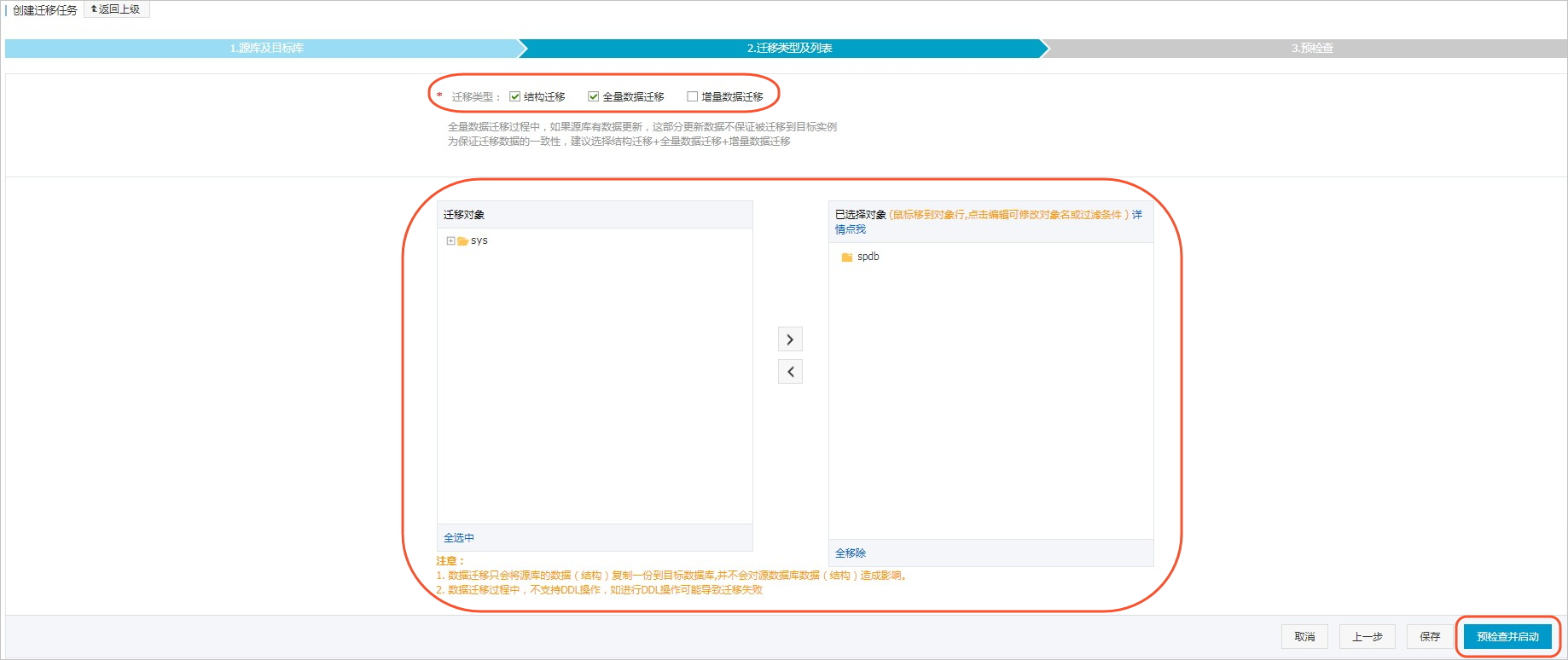Click the 上一步 button

[1367, 637]
